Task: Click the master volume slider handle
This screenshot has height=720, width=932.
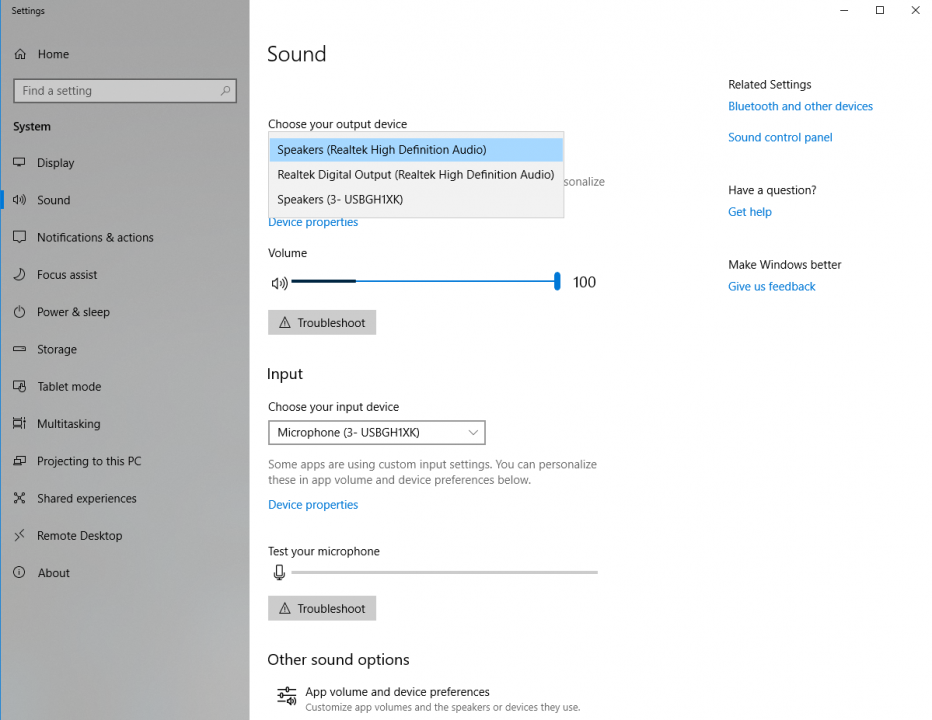Action: pyautogui.click(x=557, y=282)
